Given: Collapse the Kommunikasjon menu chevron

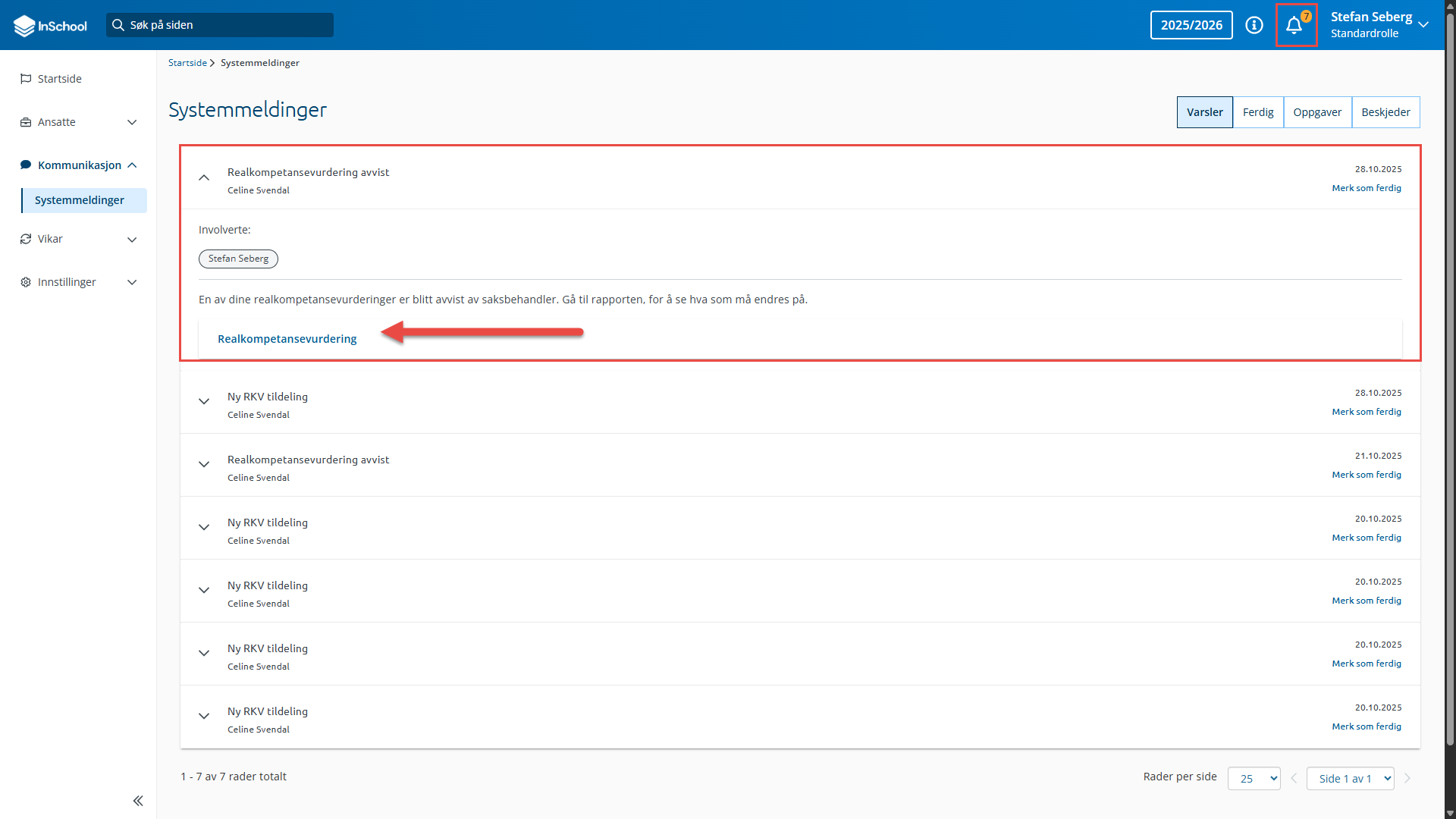Looking at the screenshot, I should [132, 165].
